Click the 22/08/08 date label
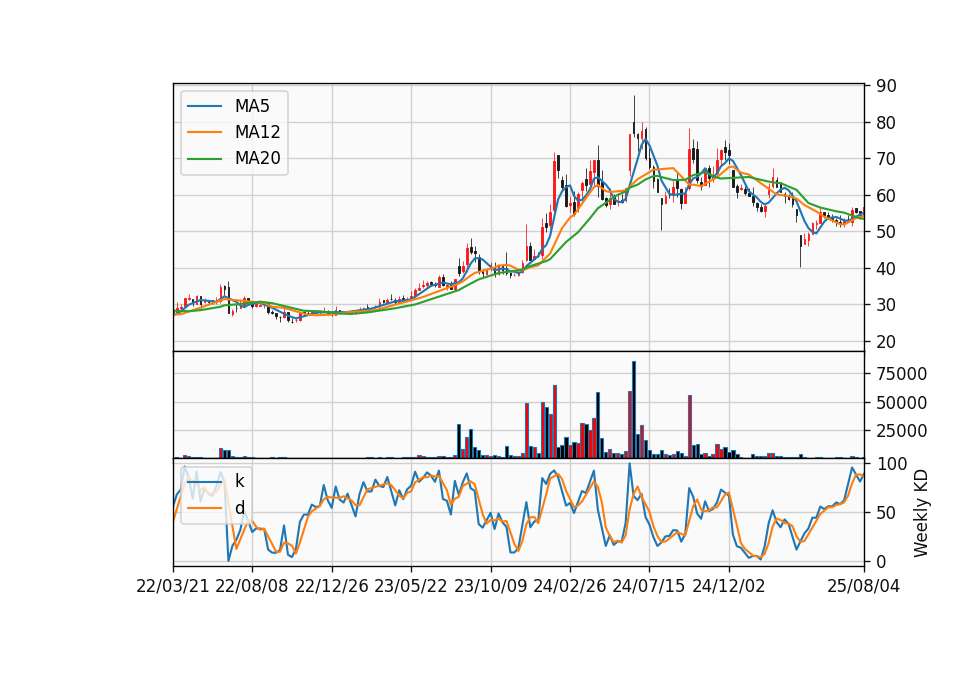 click(x=252, y=586)
